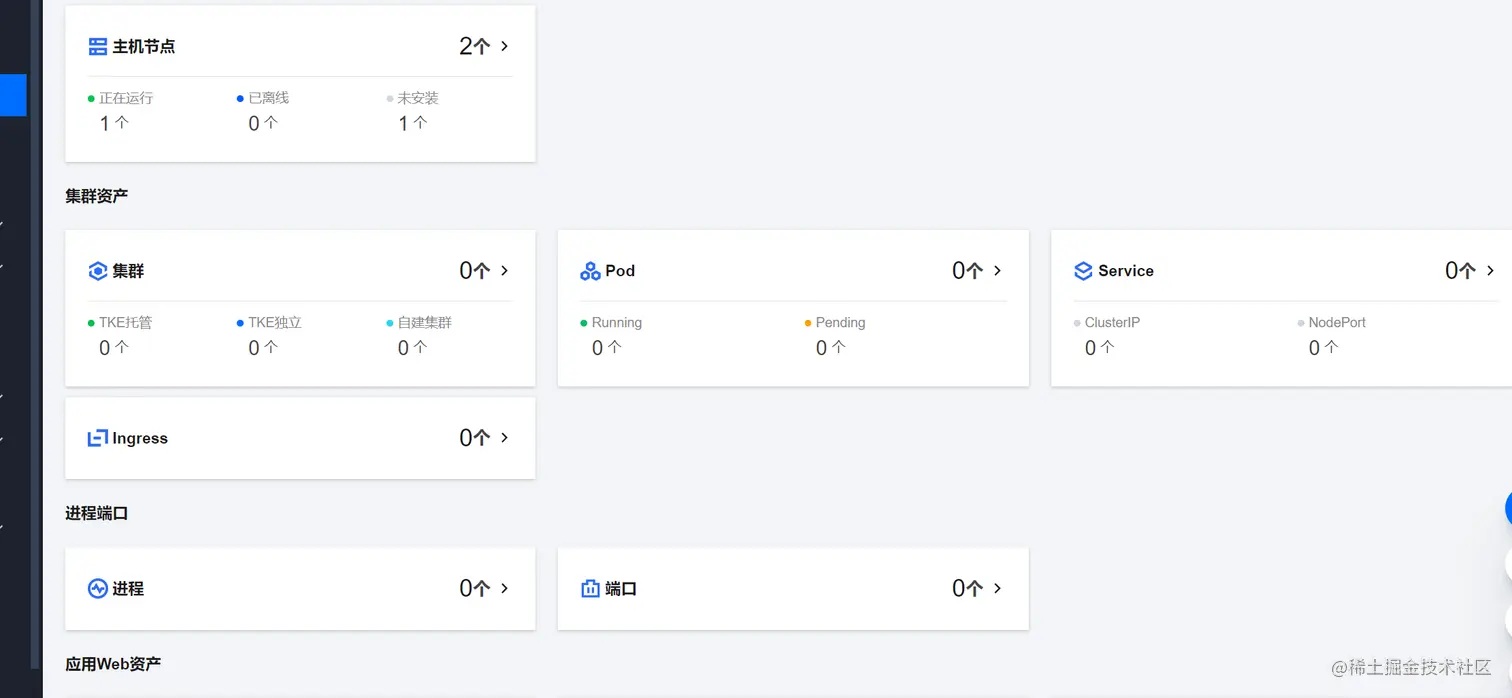Select the highlighted blue sidebar menu item
1512x698 pixels.
pos(13,95)
